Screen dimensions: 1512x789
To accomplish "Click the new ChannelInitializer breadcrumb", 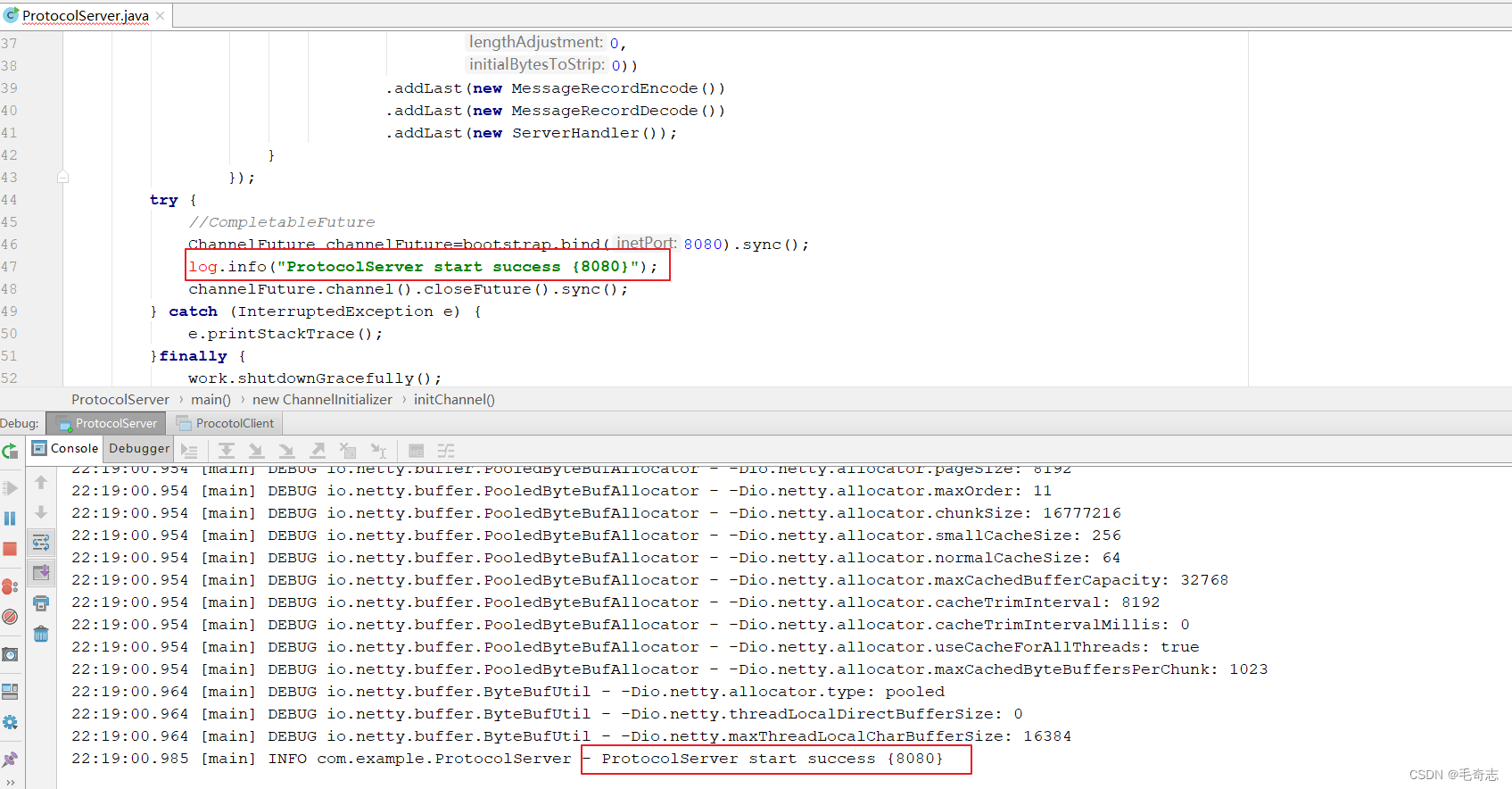I will [x=322, y=400].
